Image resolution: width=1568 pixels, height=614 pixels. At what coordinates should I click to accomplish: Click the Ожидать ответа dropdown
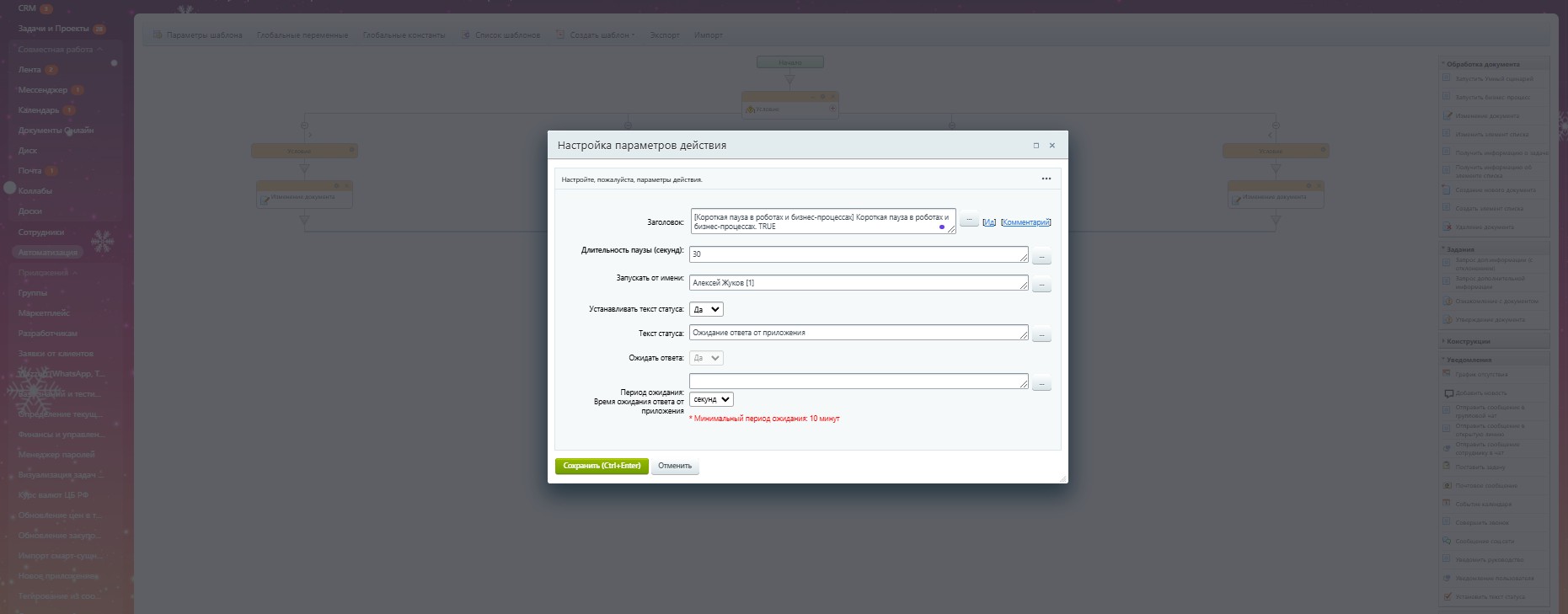click(706, 358)
